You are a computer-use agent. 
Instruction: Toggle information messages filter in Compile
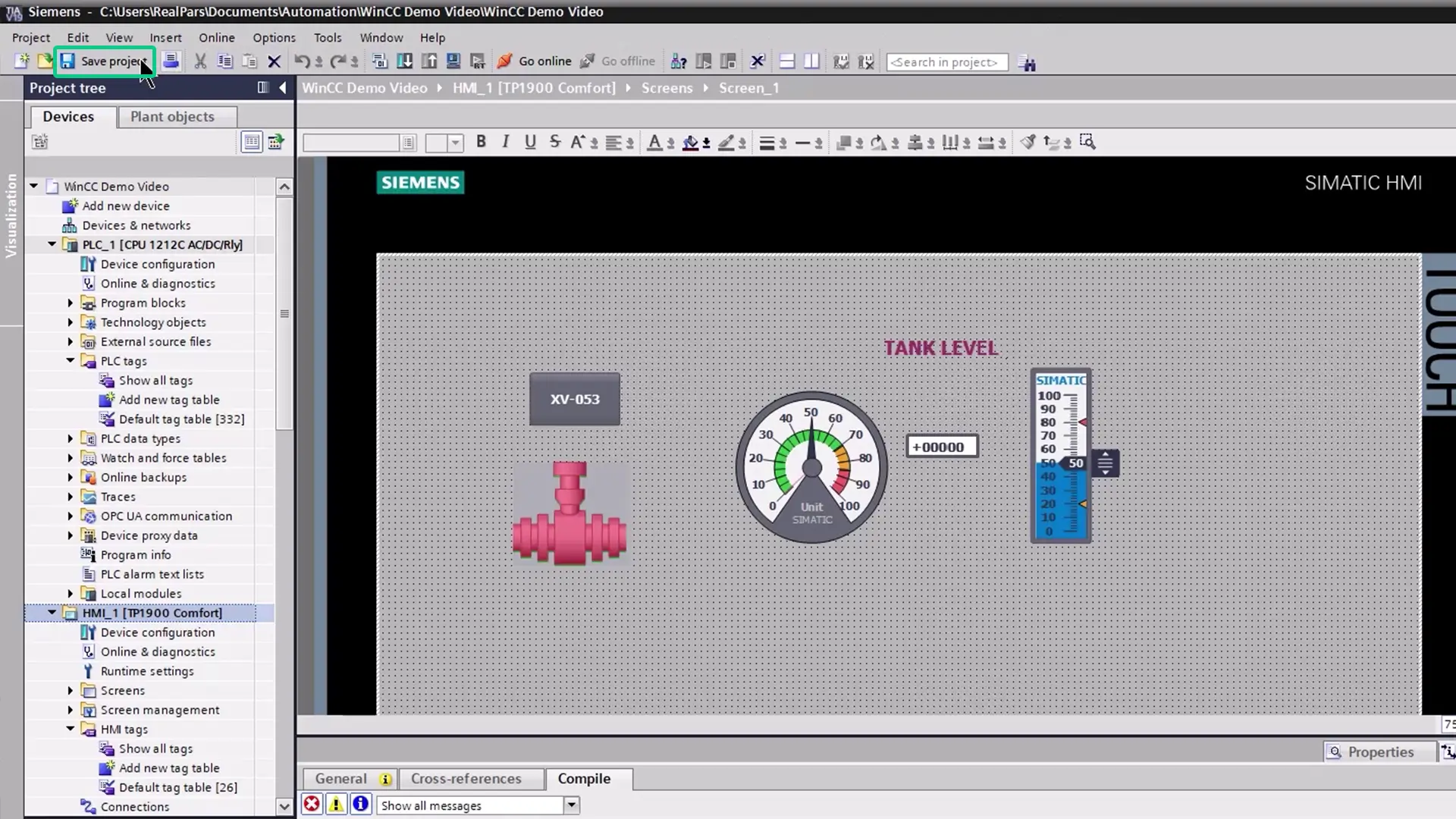tap(361, 805)
